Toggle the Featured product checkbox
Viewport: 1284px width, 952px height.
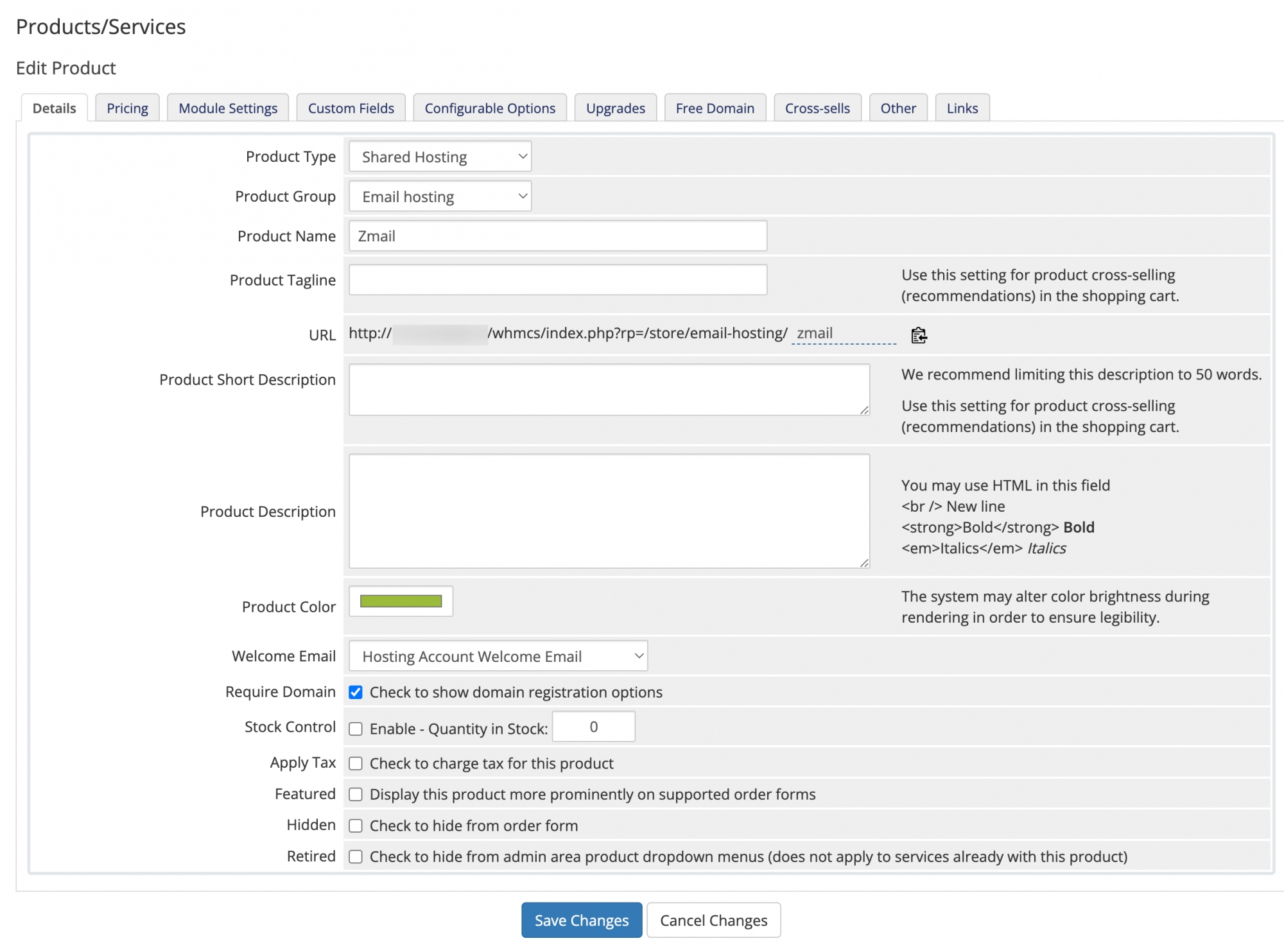356,794
